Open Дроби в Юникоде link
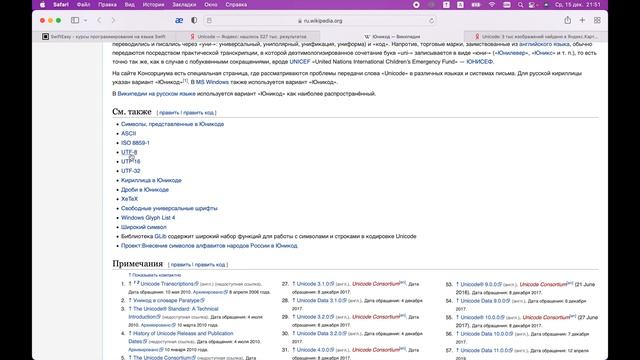This screenshot has height=360, width=640. point(145,190)
